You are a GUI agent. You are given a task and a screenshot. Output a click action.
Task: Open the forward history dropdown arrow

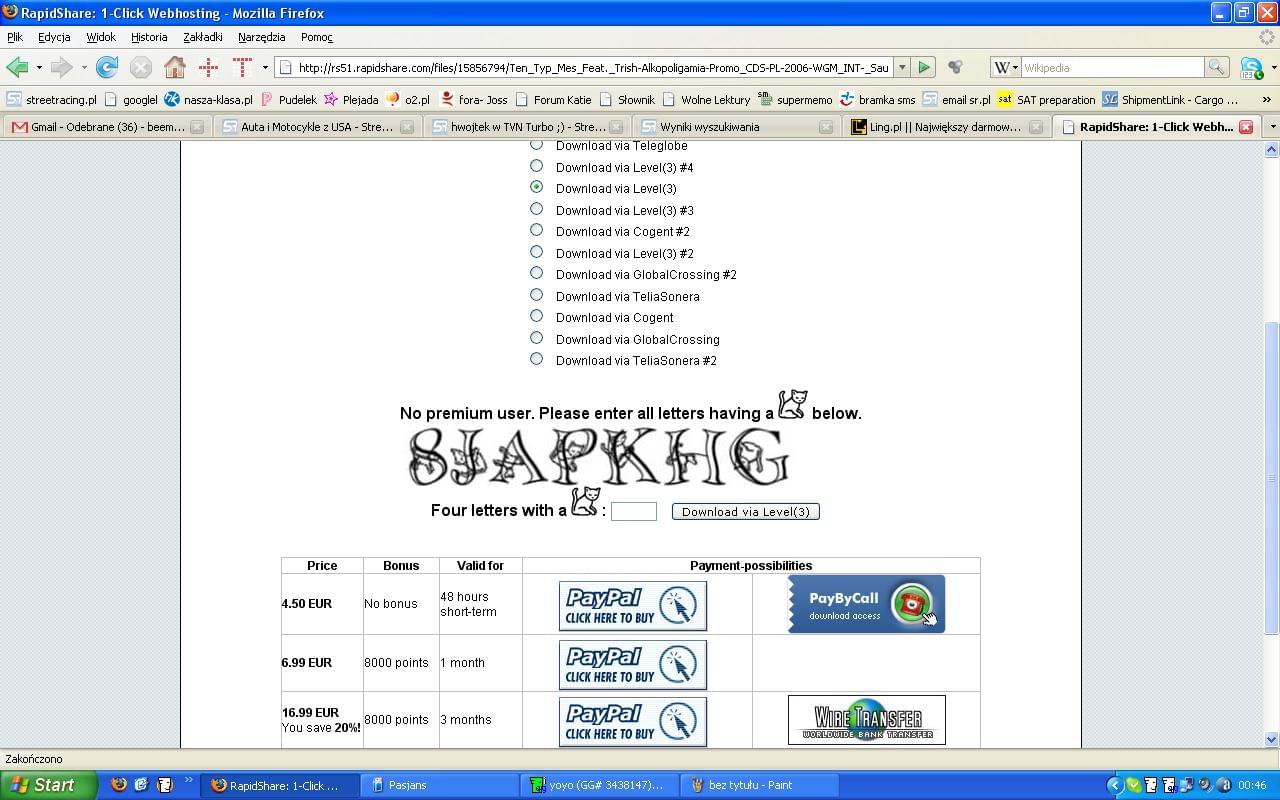(x=84, y=68)
